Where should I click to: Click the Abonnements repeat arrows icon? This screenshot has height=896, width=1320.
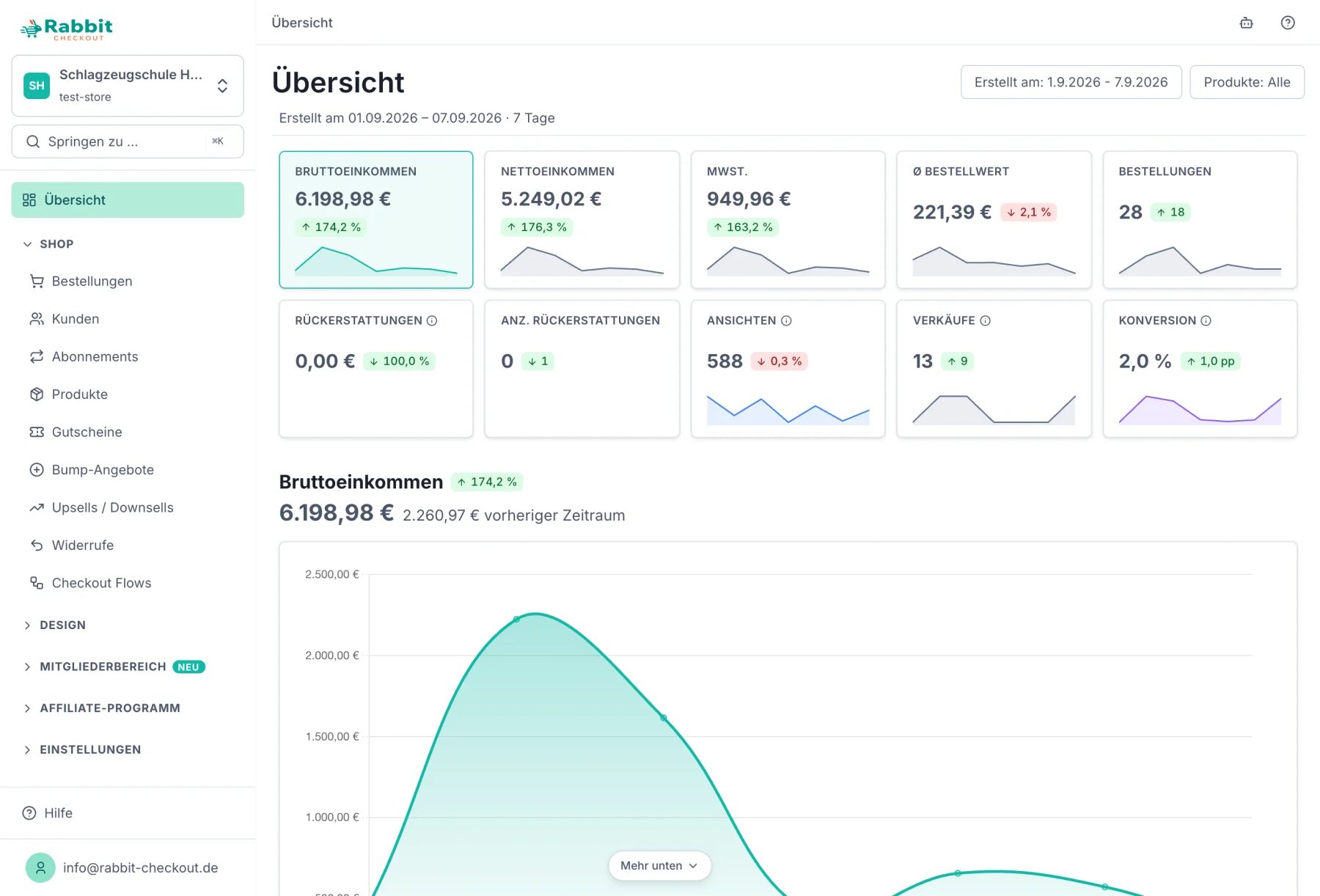(x=37, y=357)
